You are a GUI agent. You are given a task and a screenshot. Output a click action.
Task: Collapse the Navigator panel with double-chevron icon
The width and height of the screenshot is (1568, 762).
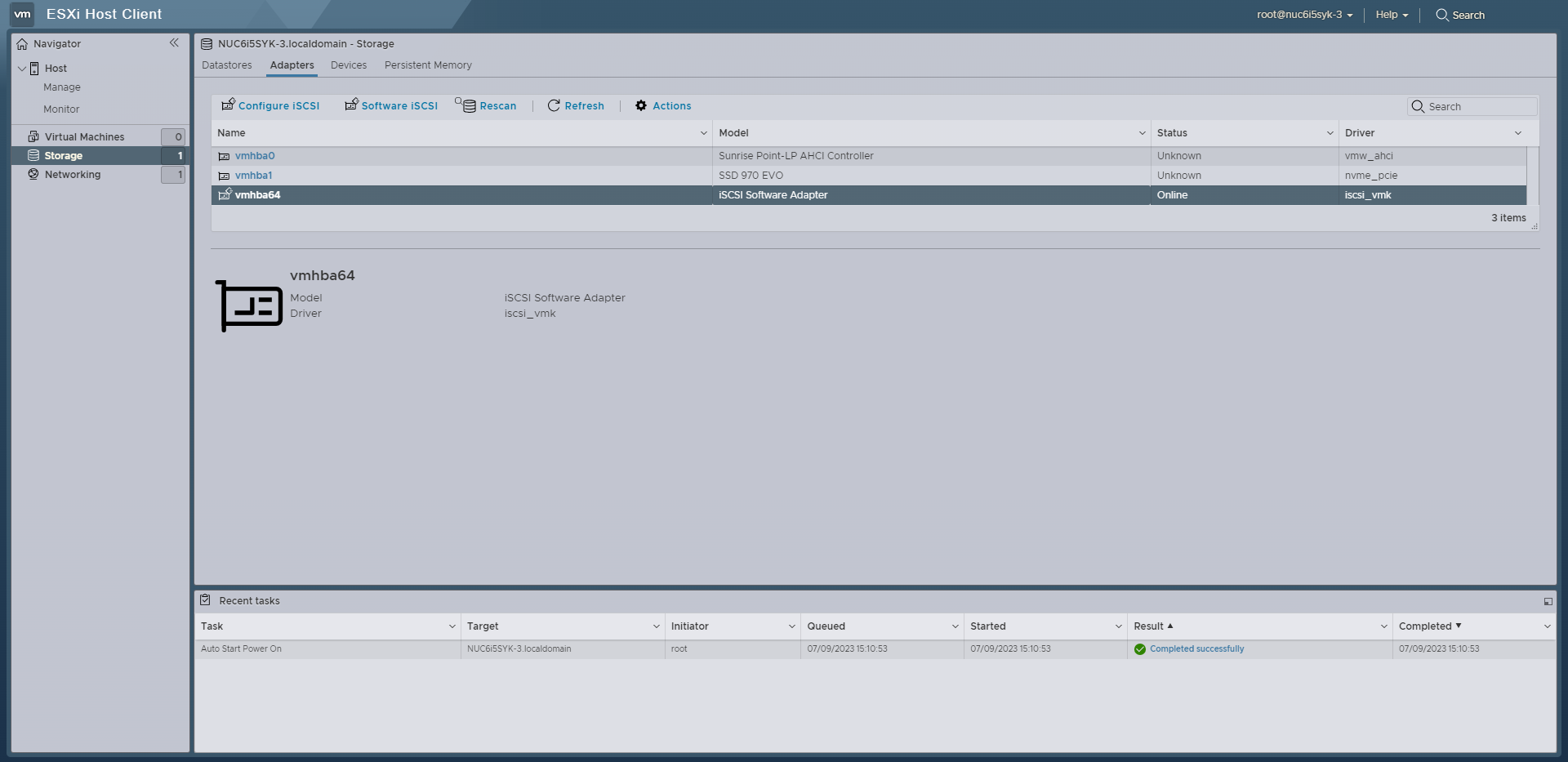pyautogui.click(x=174, y=43)
